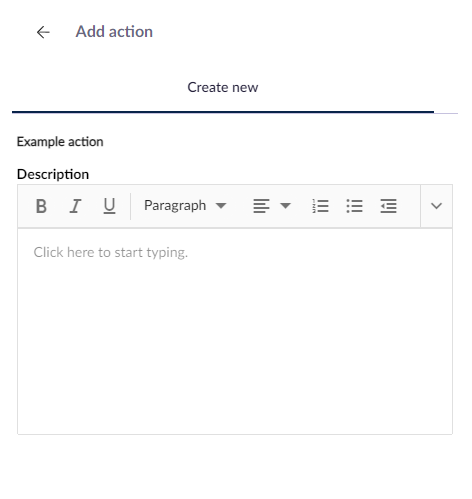Insert a numbered list
This screenshot has height=499, width=472.
[x=320, y=206]
